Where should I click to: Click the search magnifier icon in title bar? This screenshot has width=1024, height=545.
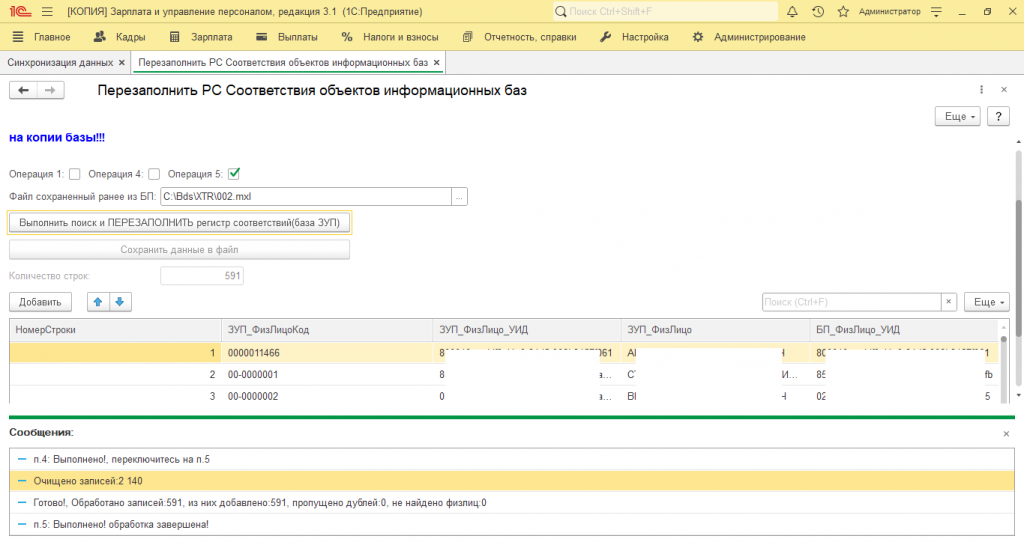(x=560, y=12)
